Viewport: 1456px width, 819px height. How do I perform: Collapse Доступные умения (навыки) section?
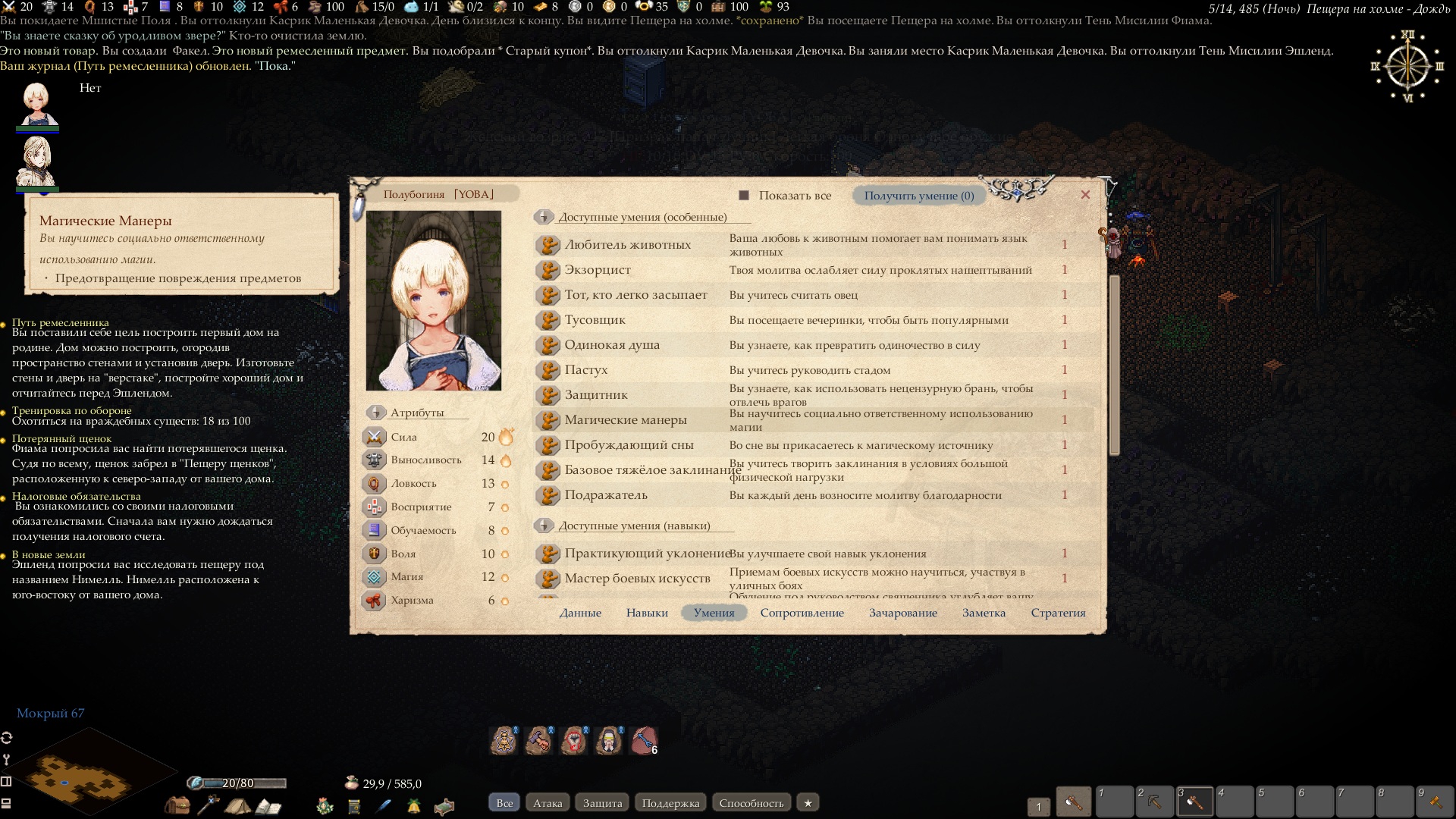click(543, 526)
